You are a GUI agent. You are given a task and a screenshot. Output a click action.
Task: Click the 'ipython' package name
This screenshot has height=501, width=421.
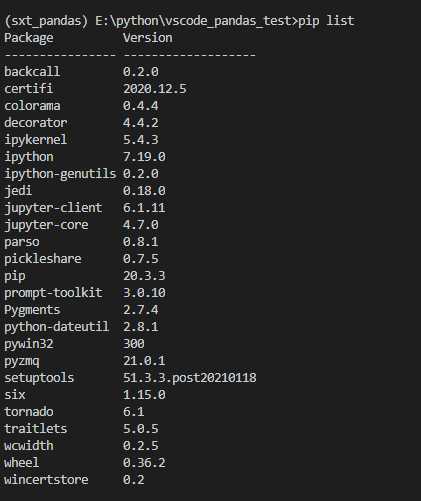(29, 157)
